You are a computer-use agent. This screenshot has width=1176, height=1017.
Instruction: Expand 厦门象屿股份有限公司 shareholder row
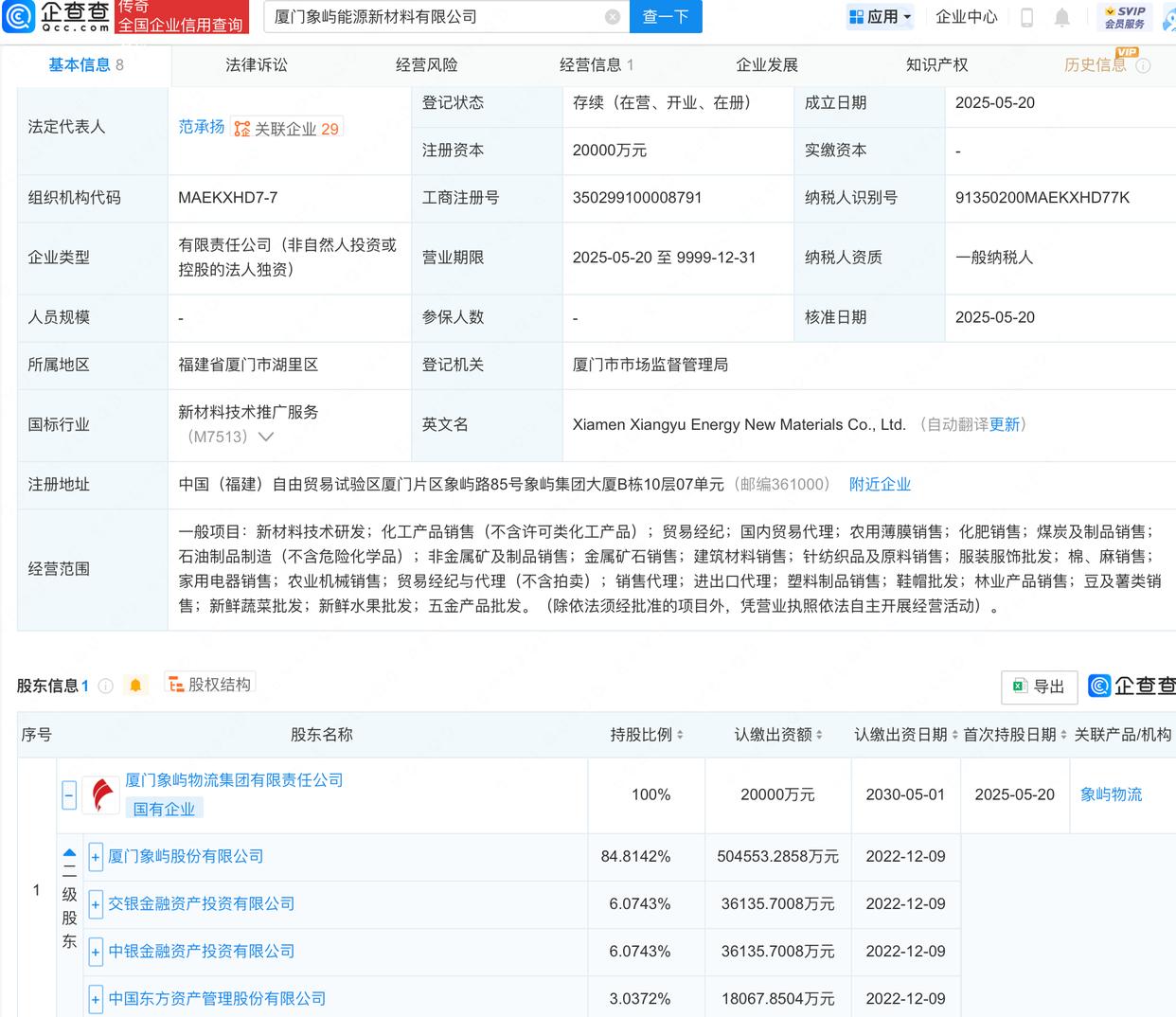coord(96,857)
